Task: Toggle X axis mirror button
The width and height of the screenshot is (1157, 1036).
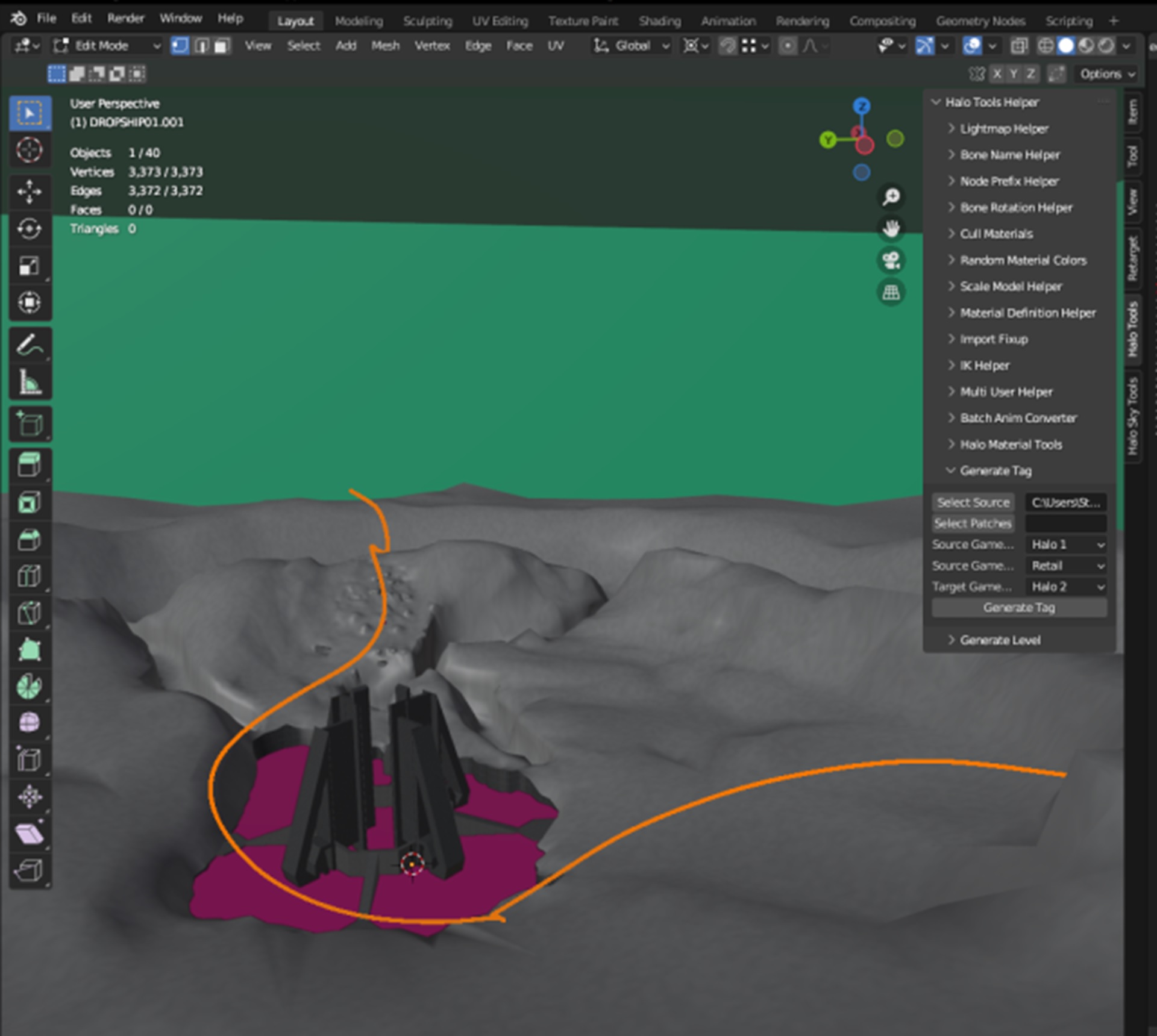Action: (x=997, y=73)
